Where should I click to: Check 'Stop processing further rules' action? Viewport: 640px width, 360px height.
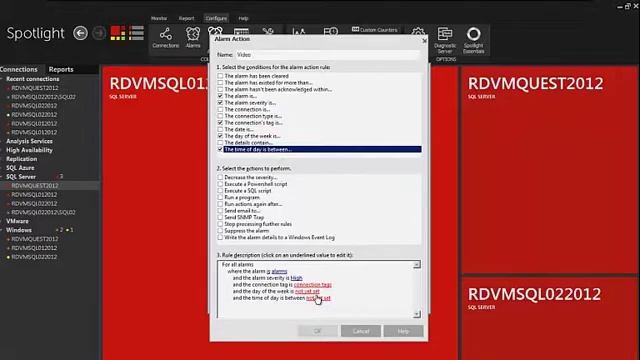coord(220,224)
